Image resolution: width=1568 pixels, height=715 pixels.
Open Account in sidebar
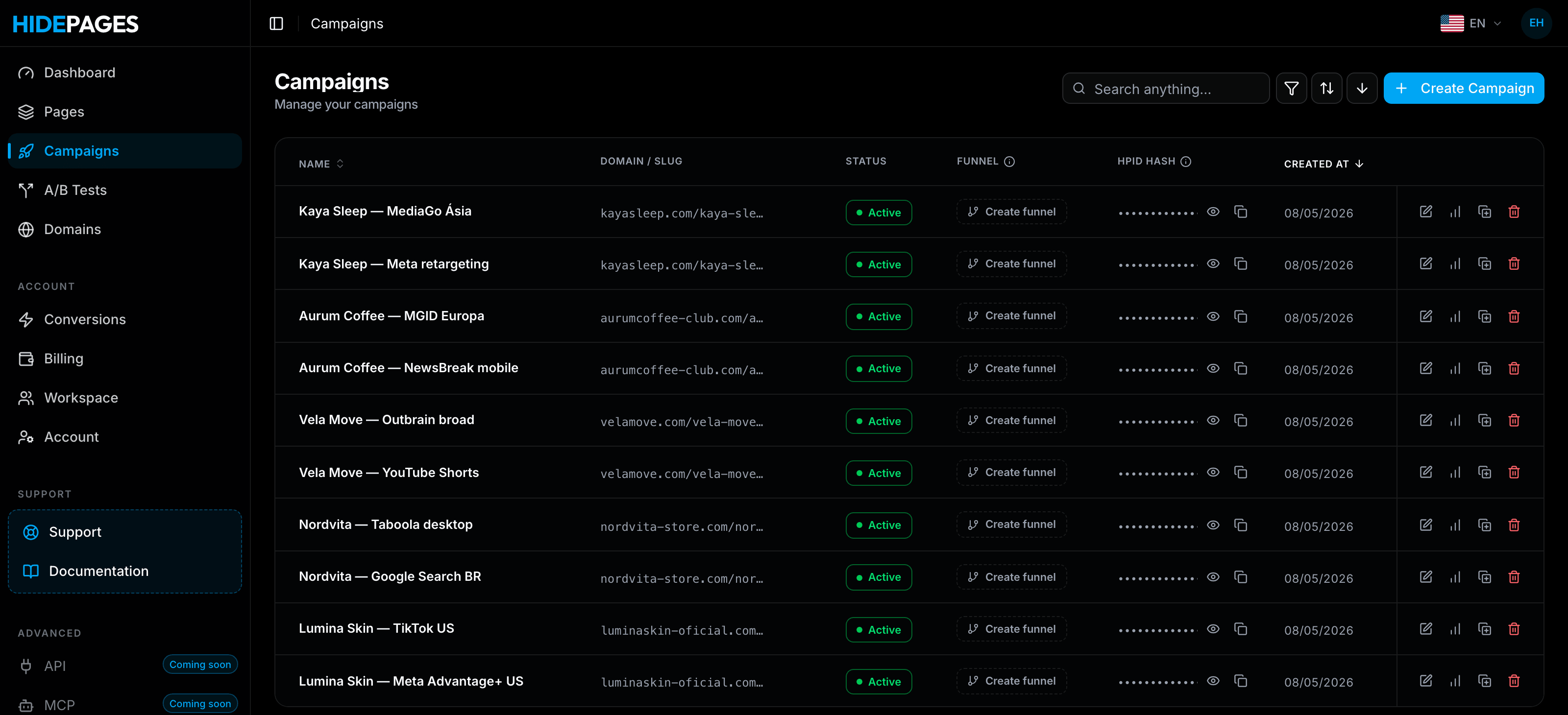(125, 437)
